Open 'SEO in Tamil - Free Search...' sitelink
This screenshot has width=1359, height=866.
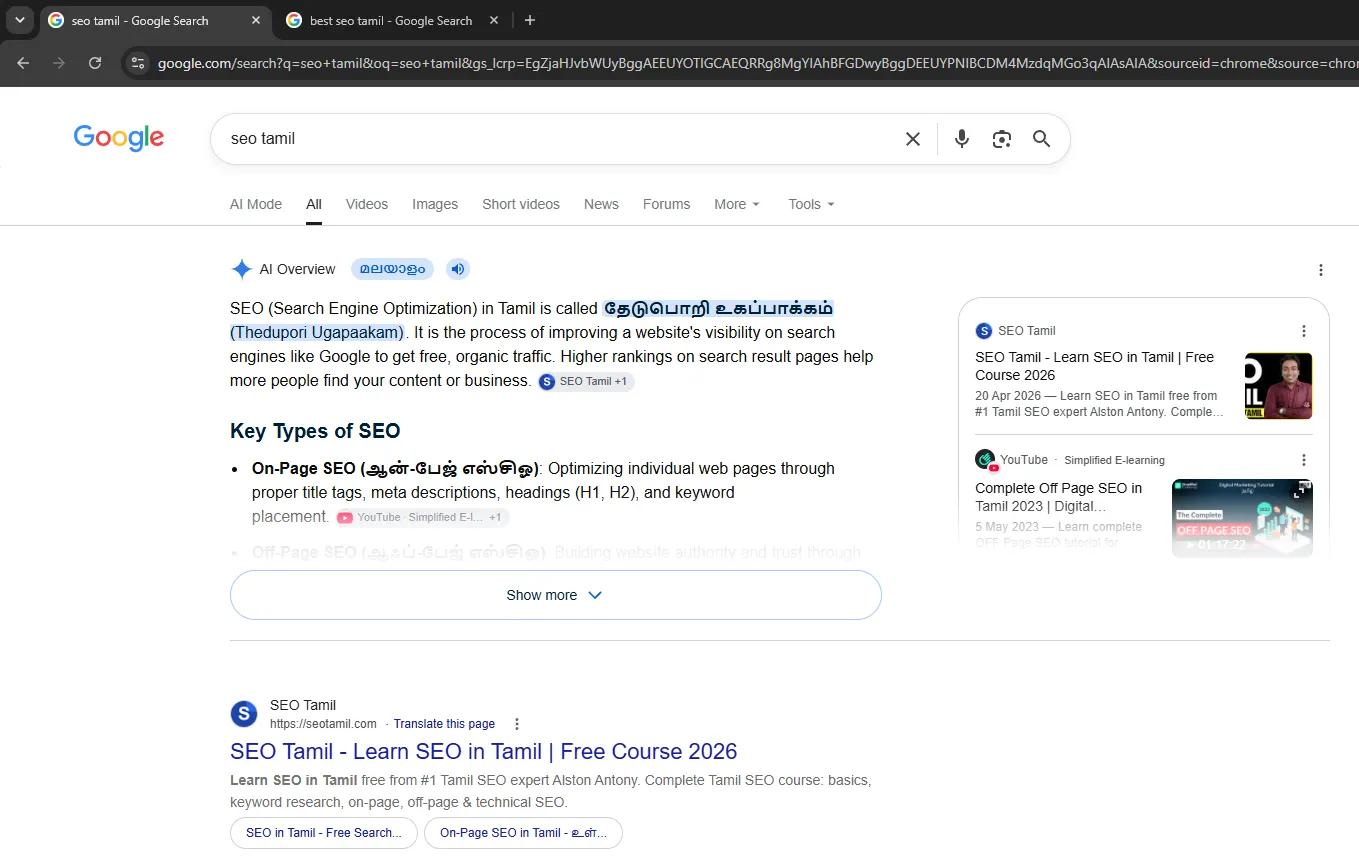pos(324,833)
